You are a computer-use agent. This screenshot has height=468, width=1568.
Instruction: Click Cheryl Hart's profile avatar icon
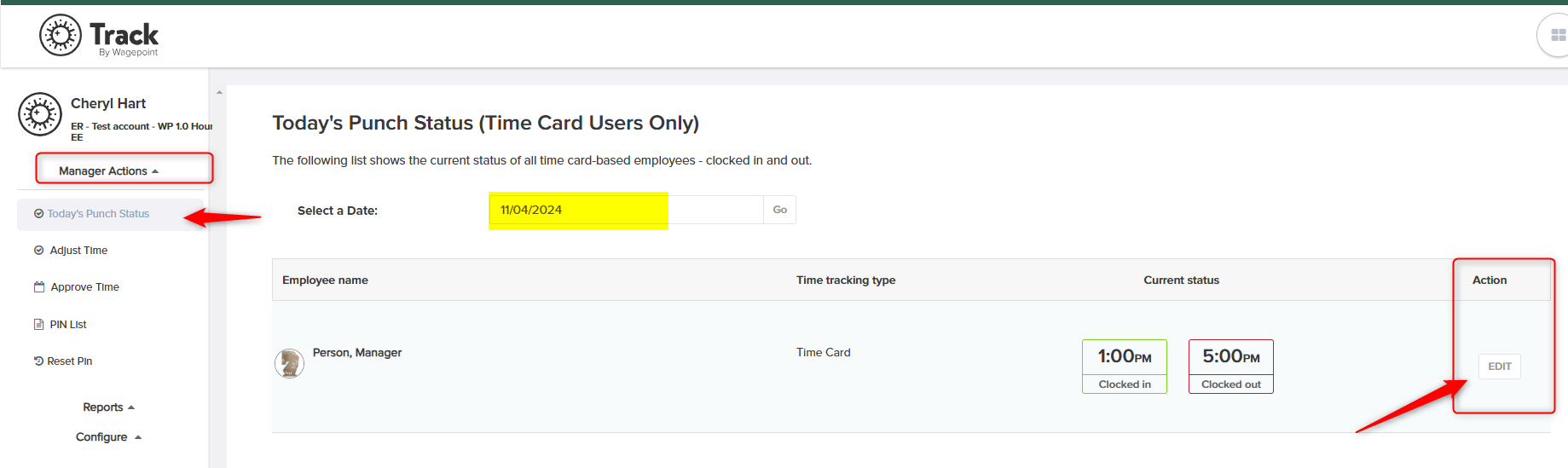(40, 114)
